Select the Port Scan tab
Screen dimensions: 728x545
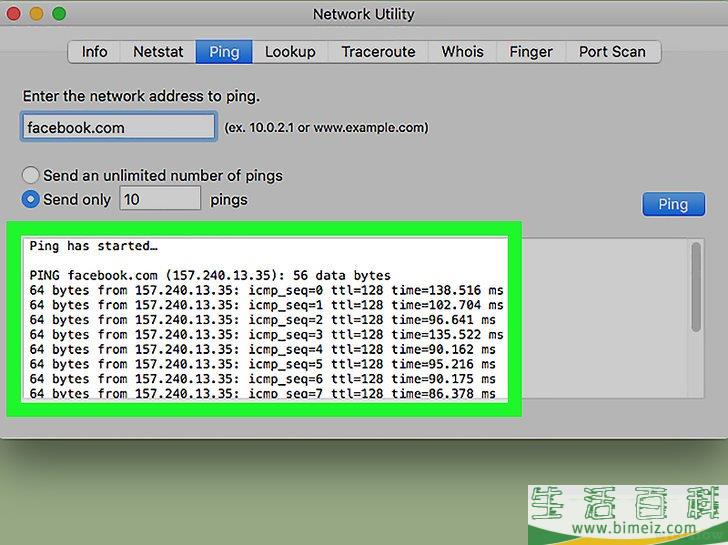point(613,52)
